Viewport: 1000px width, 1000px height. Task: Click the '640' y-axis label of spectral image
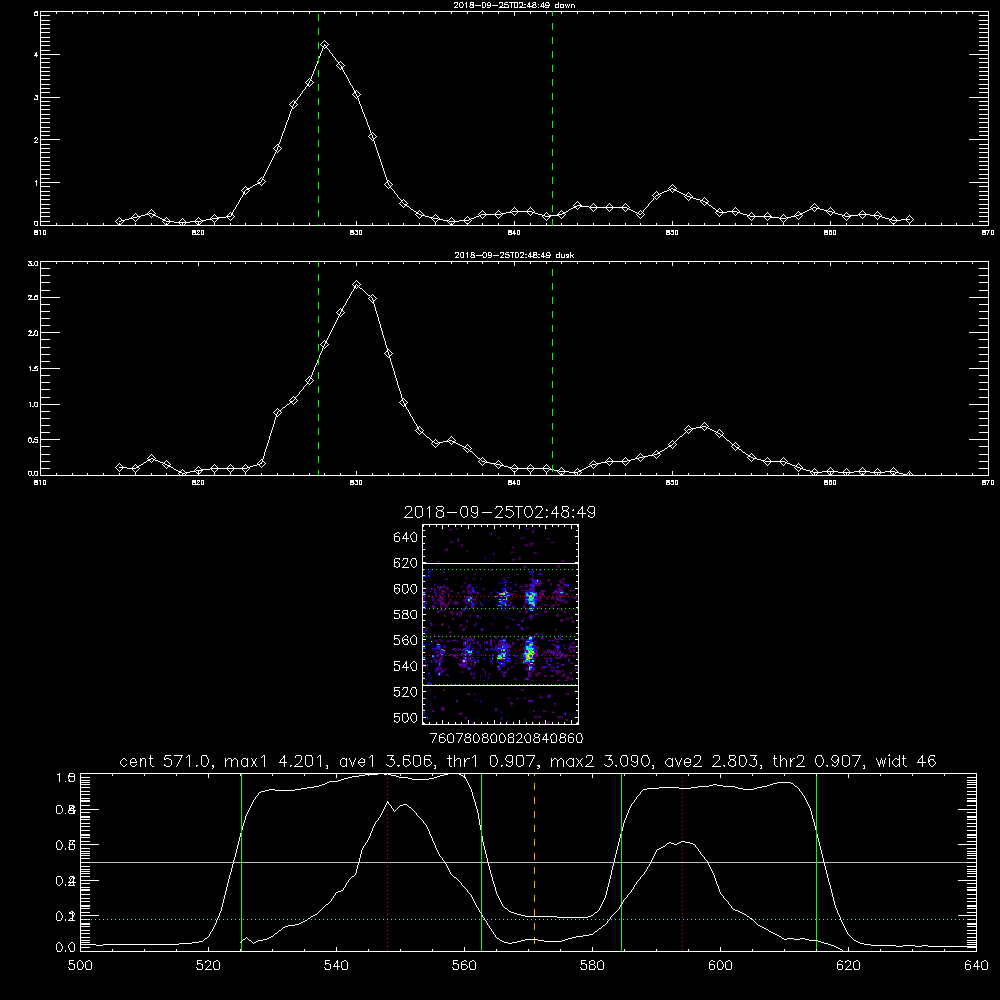tap(406, 538)
